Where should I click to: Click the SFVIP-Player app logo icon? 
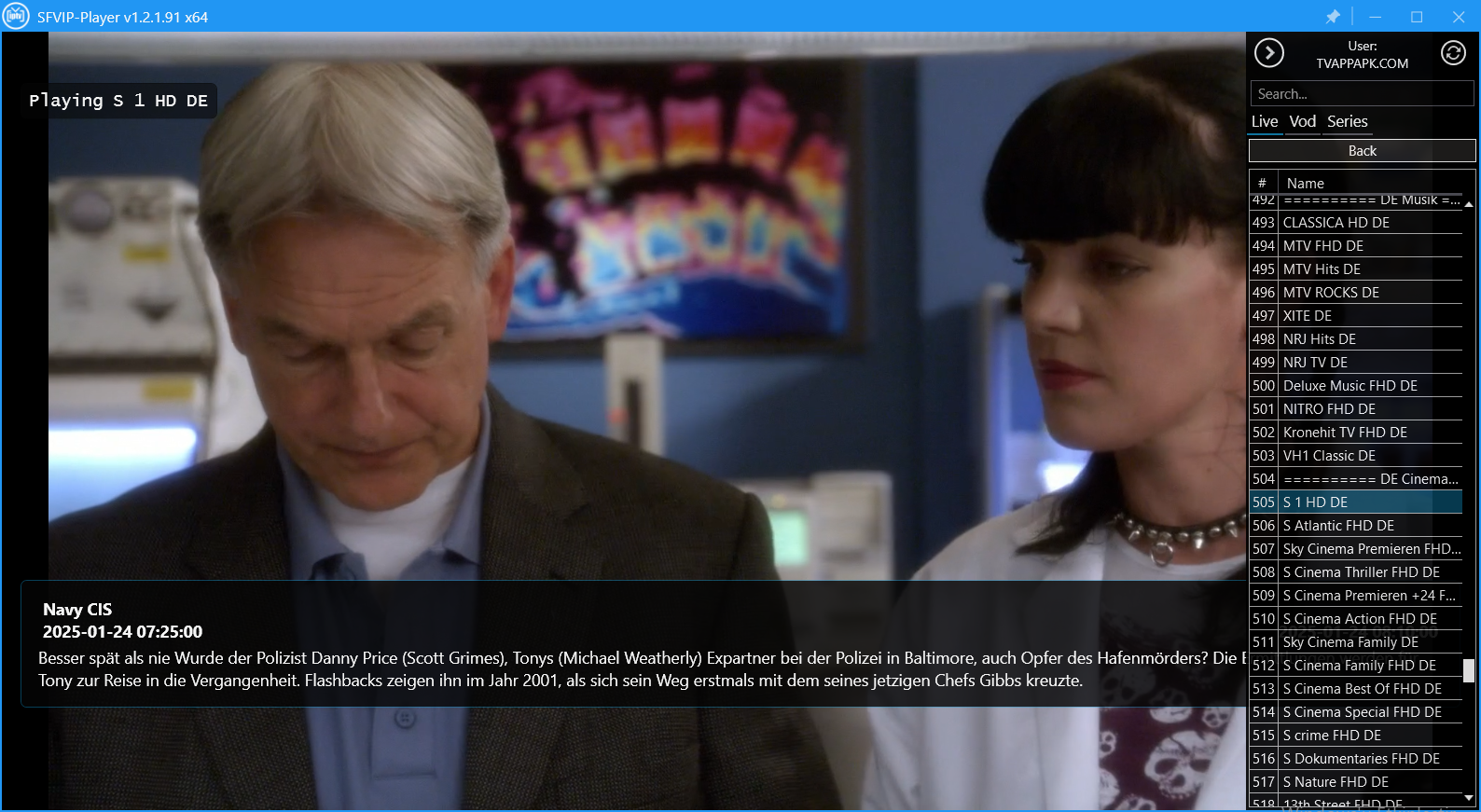click(16, 16)
